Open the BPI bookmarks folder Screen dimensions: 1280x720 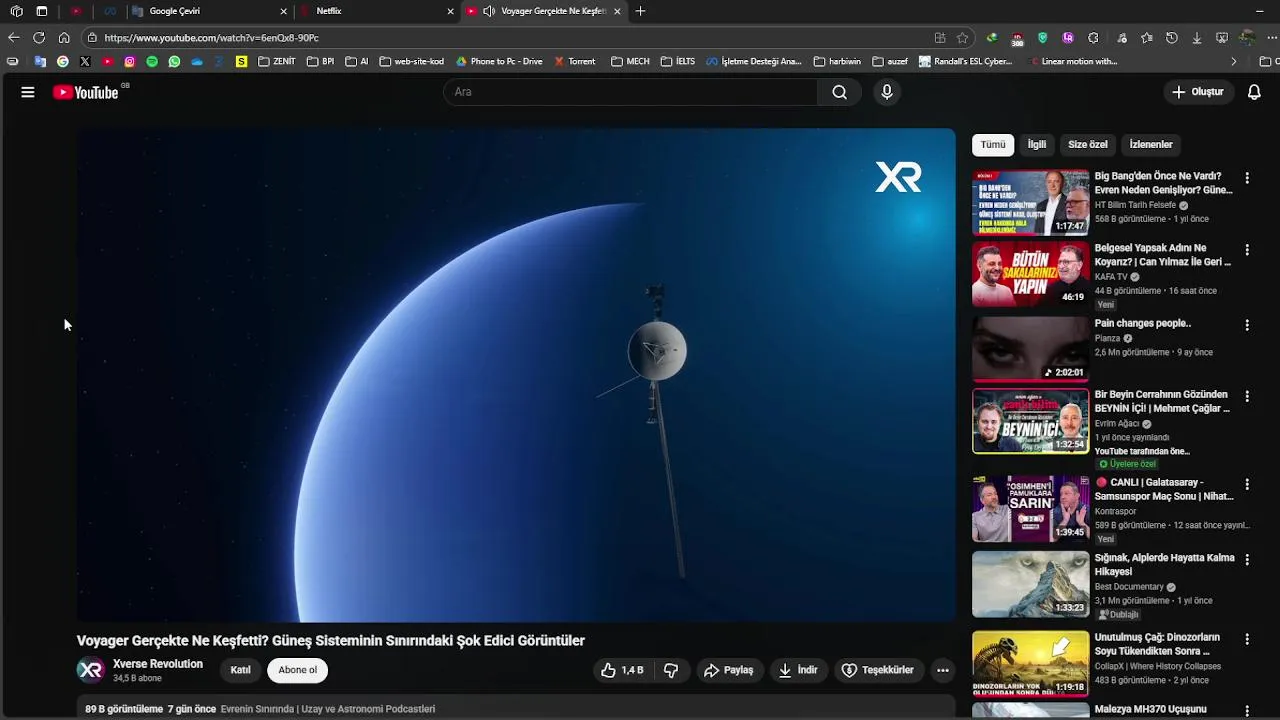[320, 61]
